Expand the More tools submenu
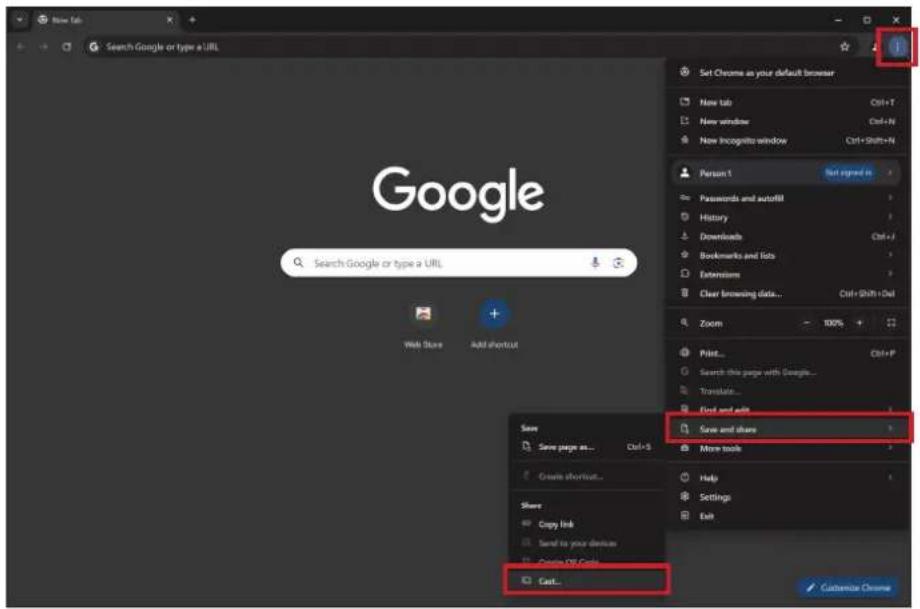Image resolution: width=920 pixels, height=609 pixels. 788,448
